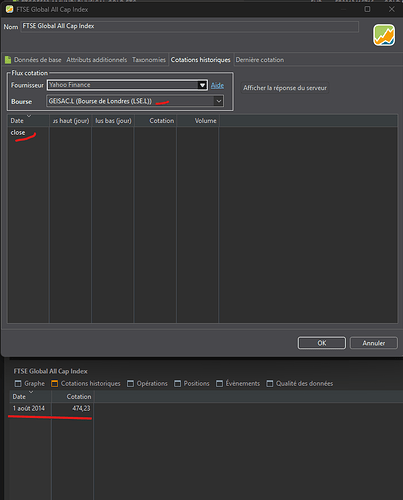The image size is (403, 500).
Task: Go to the Dernière cotation tab
Action: click(x=260, y=60)
